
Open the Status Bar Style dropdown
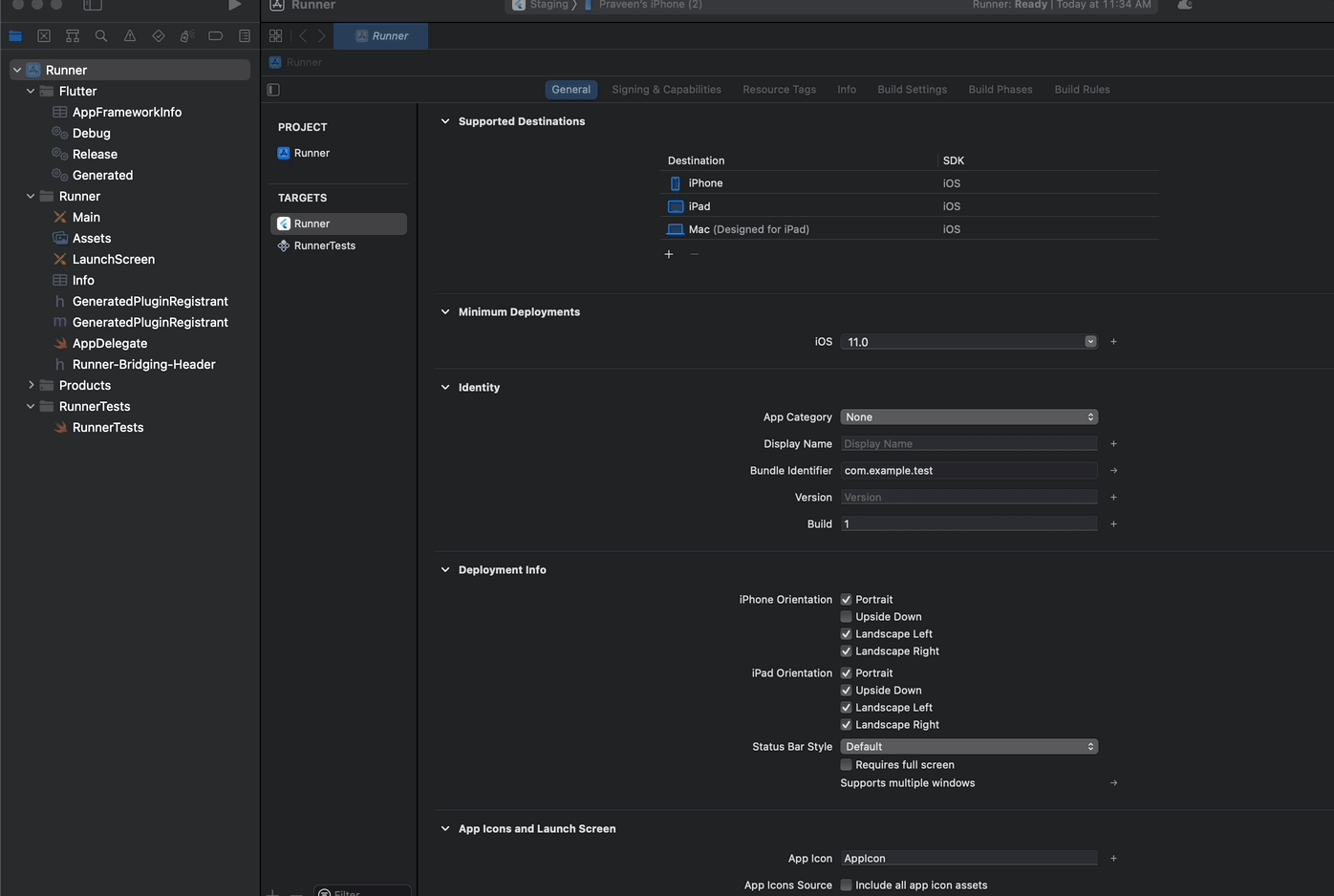point(969,747)
